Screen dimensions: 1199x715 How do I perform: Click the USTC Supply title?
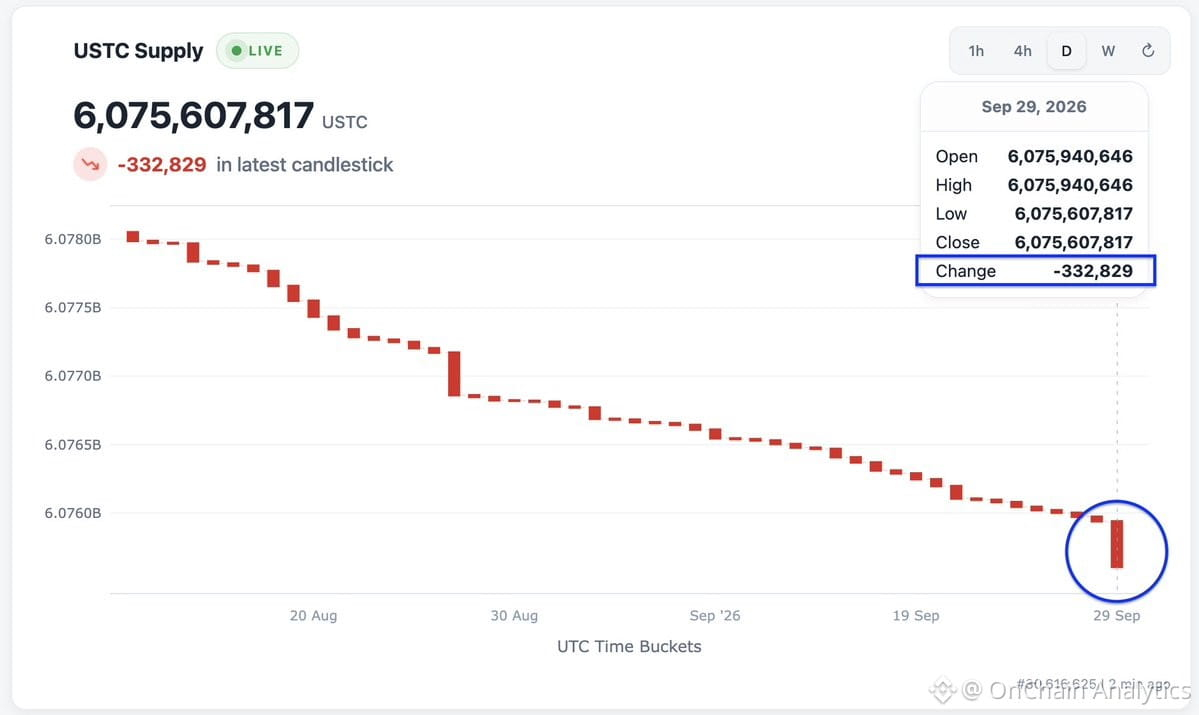(x=138, y=50)
